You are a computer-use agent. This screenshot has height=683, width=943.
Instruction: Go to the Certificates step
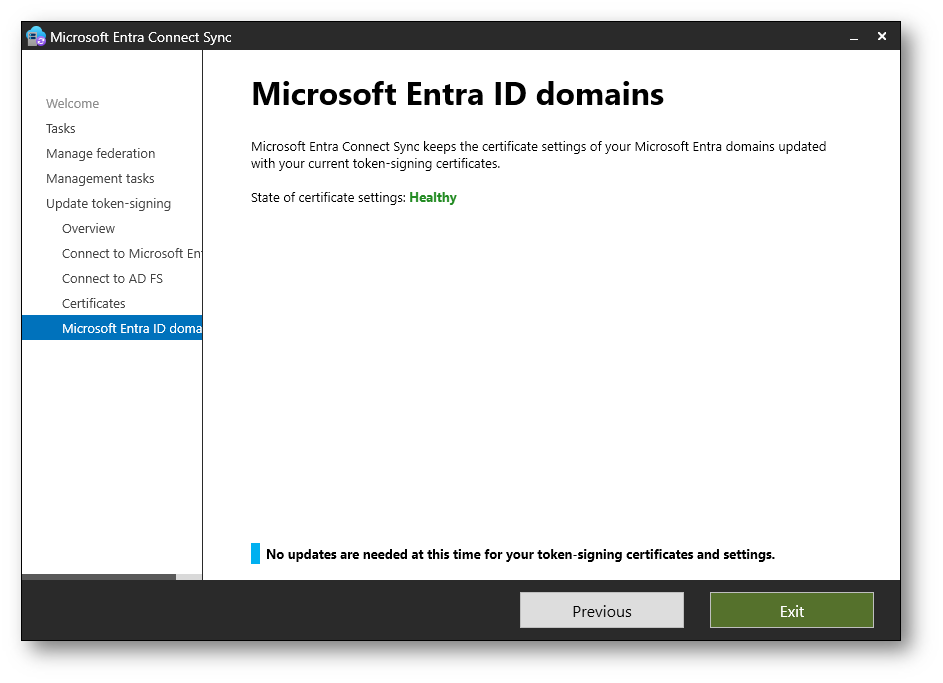[x=94, y=304]
